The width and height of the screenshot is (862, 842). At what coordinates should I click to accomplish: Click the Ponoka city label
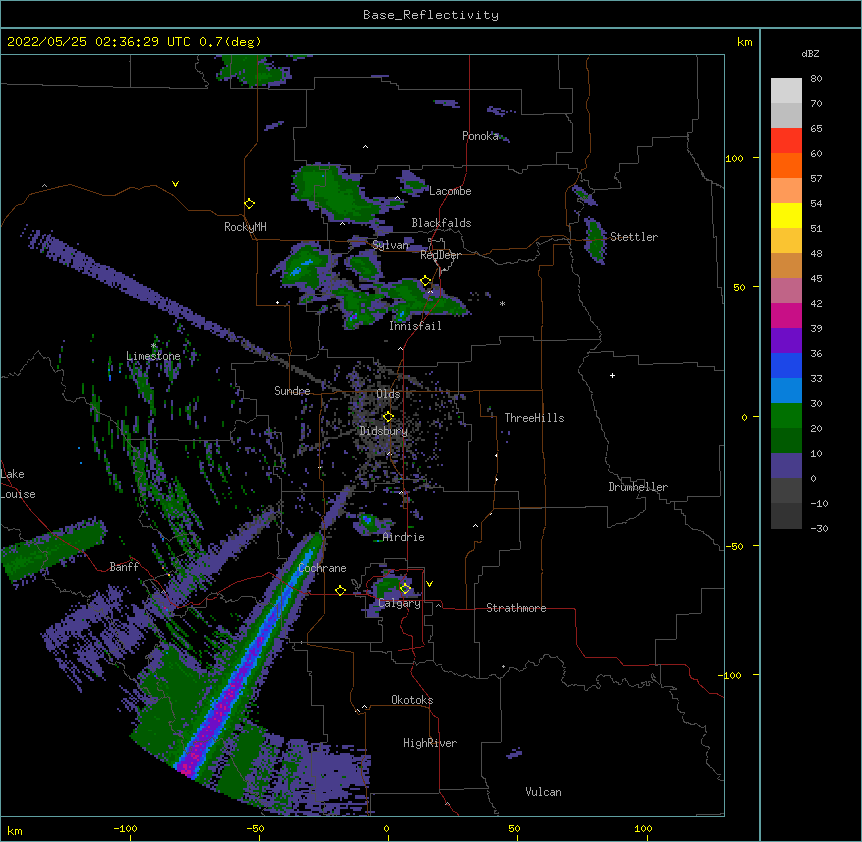(480, 136)
